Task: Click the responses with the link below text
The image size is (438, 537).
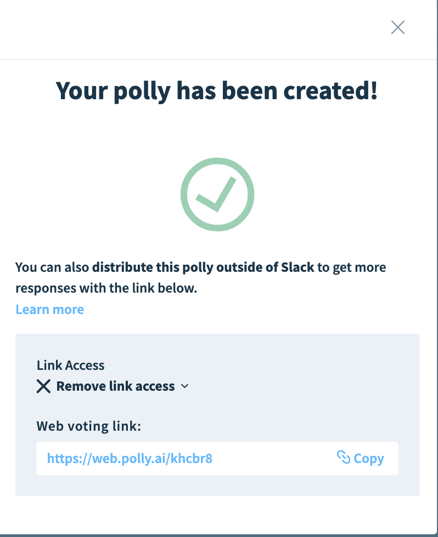Action: tap(106, 288)
